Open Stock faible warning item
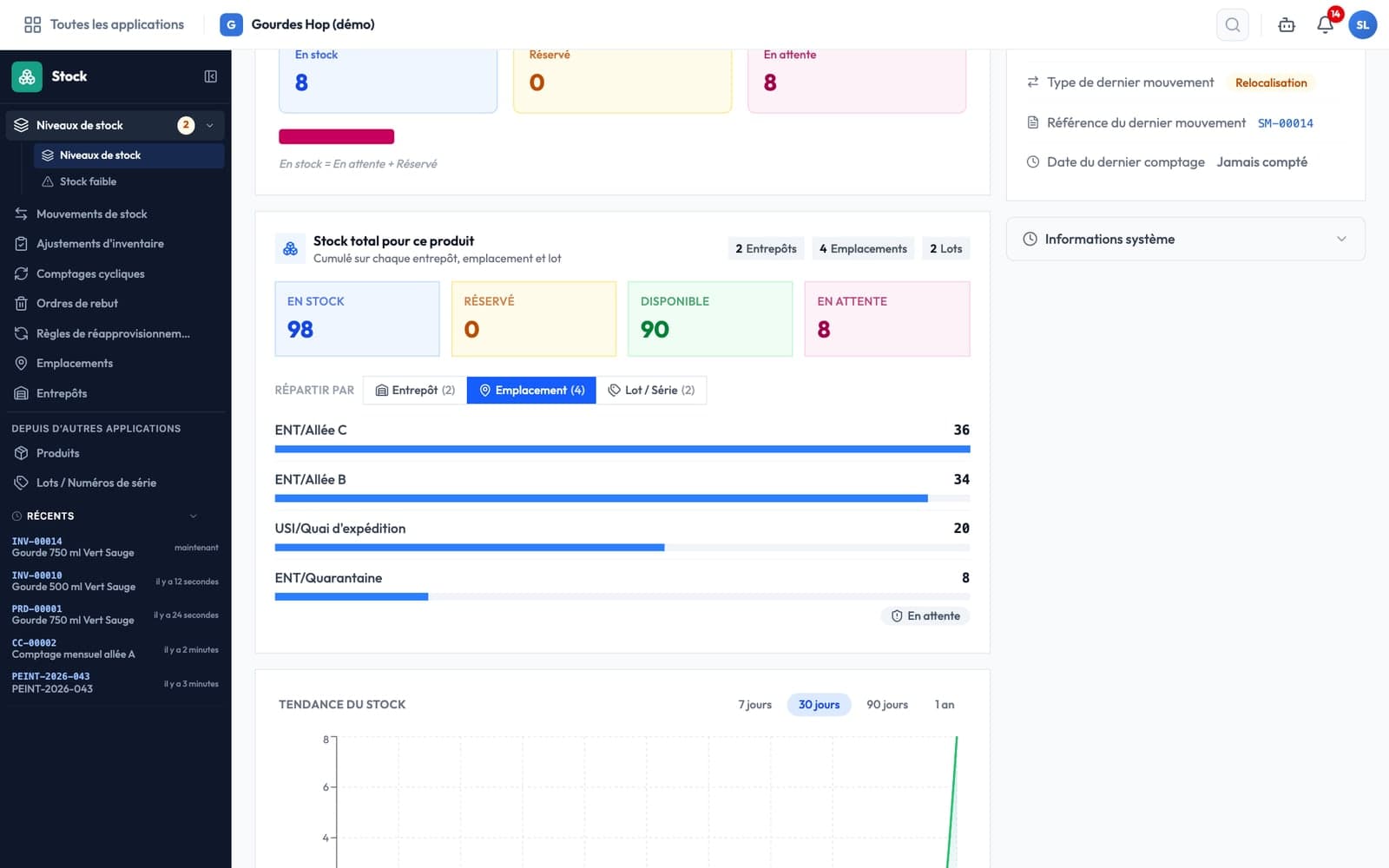 128,181
